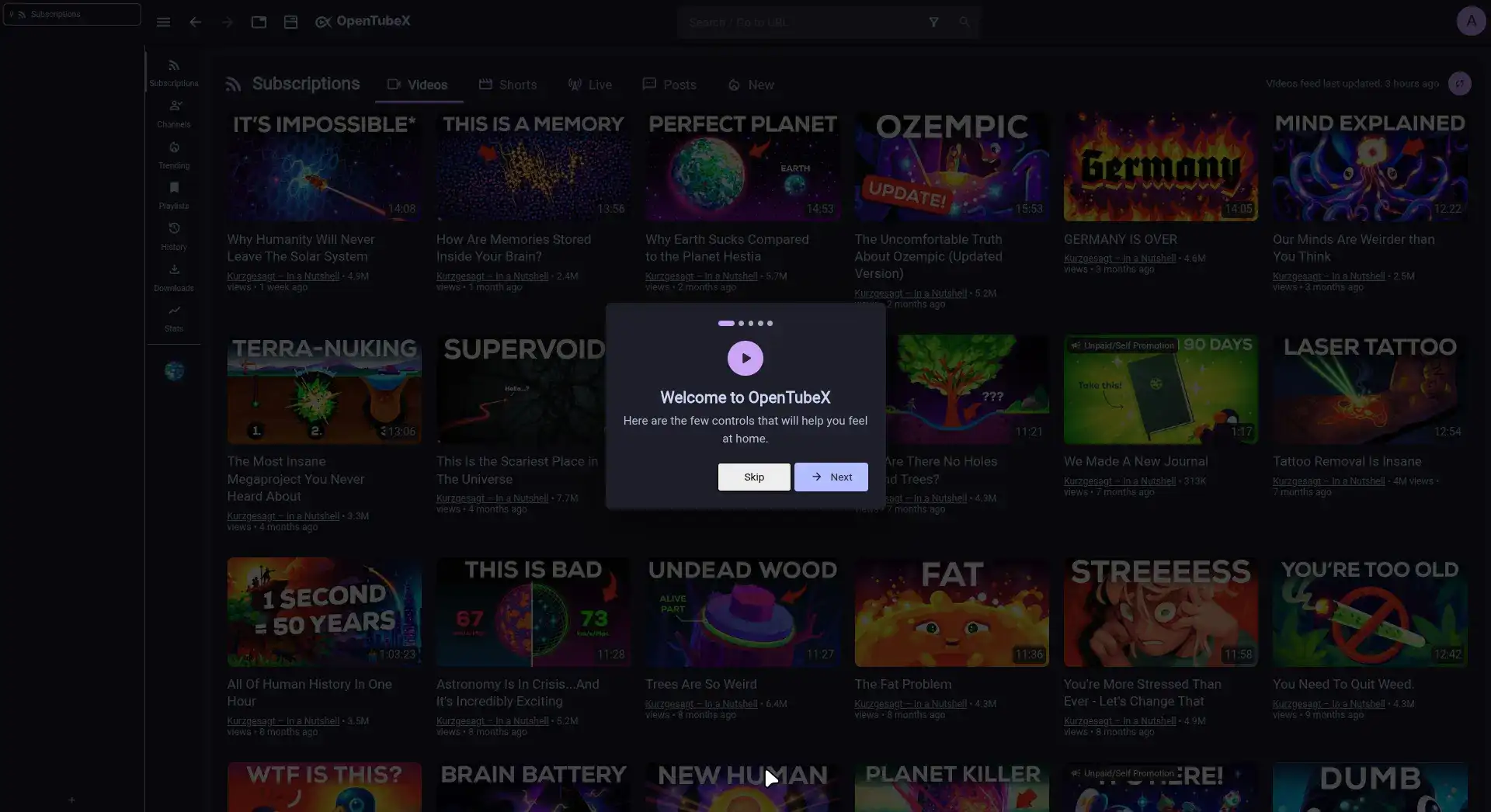Open title "GERMANY IS OVER"
Image resolution: width=1491 pixels, height=812 pixels.
click(1121, 239)
